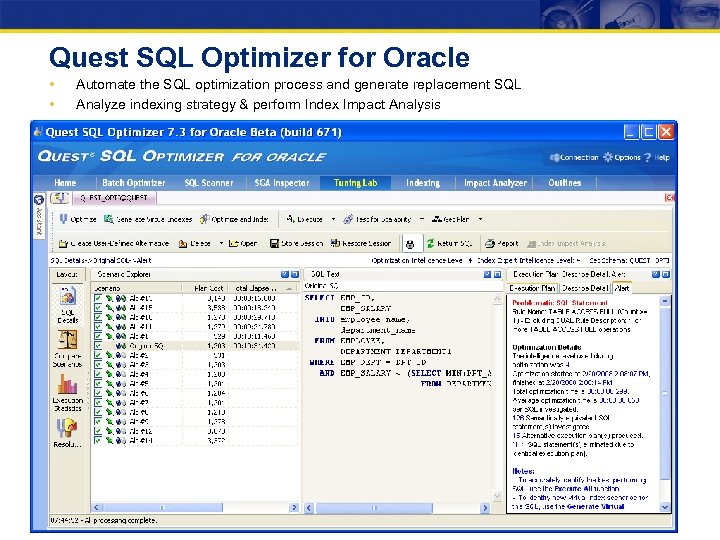Click the Scenario column header
Viewport: 720px width, 540px height.
137,288
